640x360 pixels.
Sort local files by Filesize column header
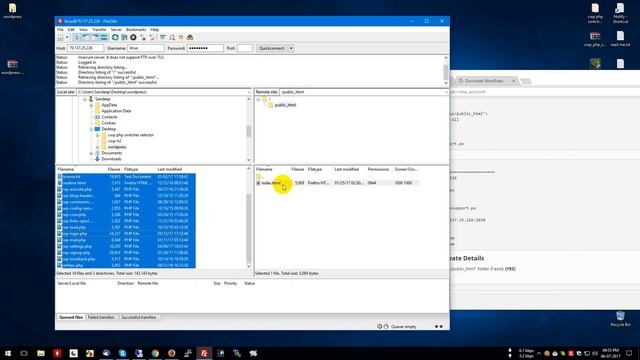[114, 169]
